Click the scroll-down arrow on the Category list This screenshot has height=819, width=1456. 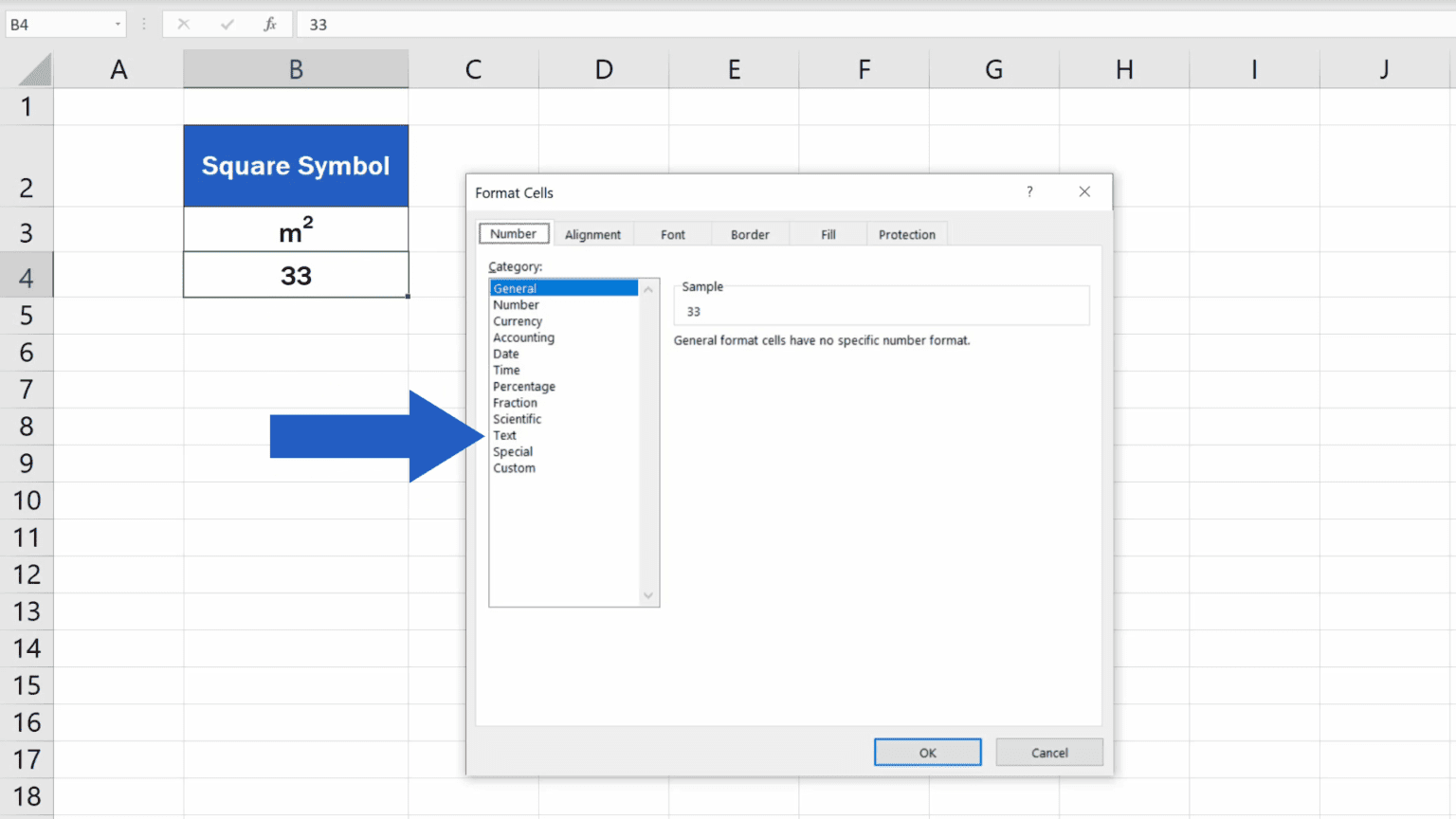[x=648, y=595]
